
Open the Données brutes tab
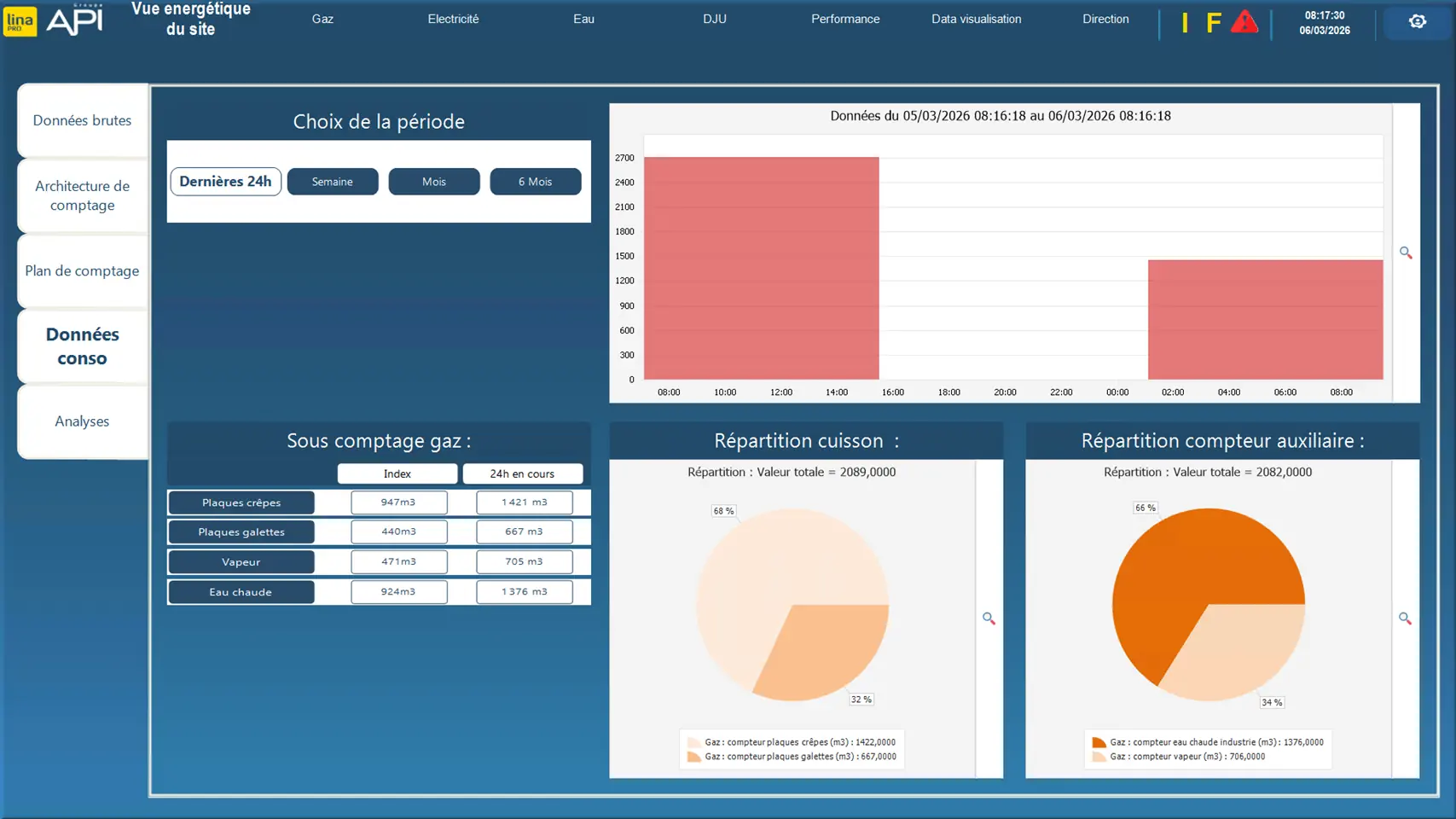[82, 120]
